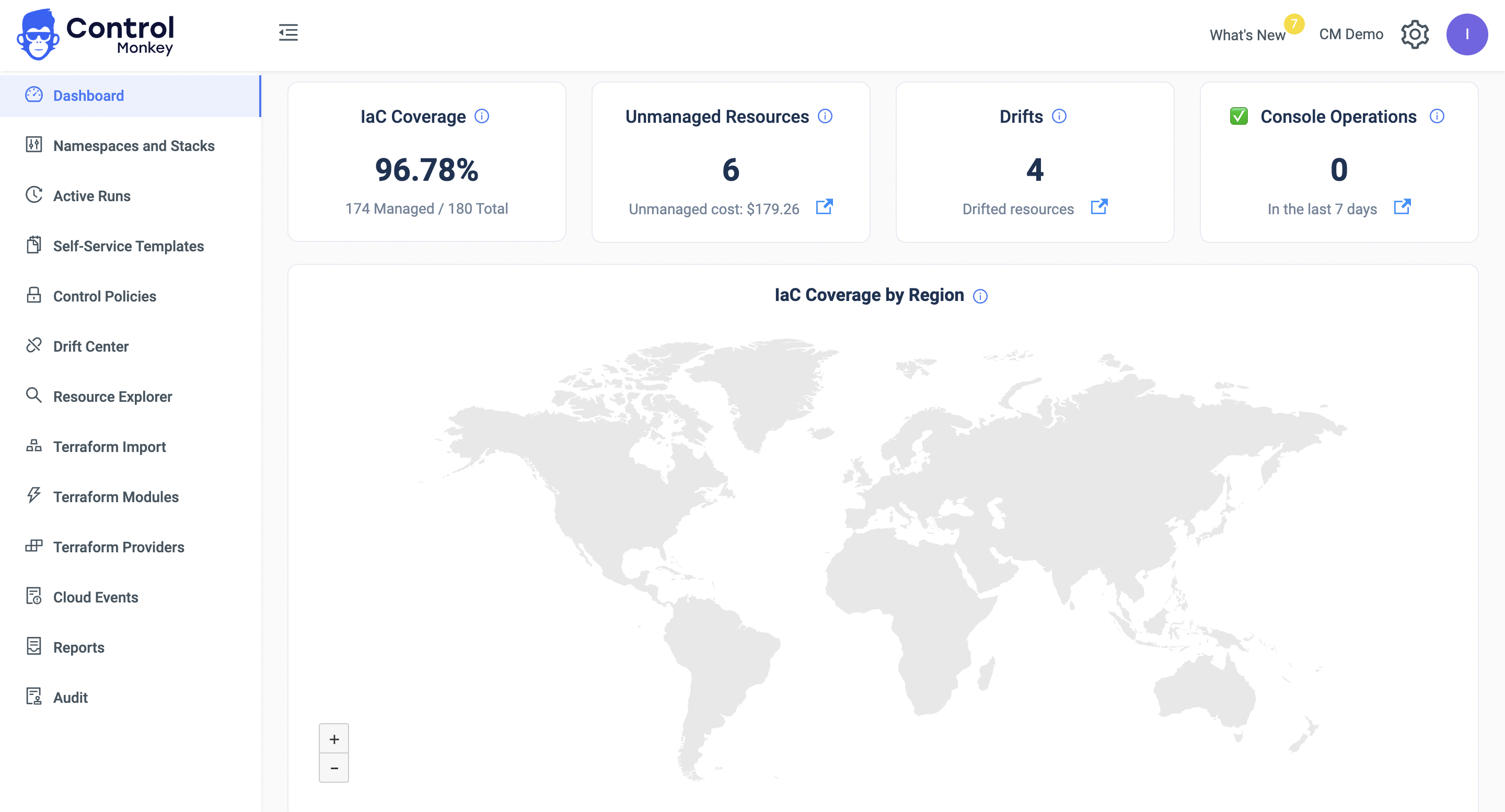Click the yellow What's New notification badge
Screen dimensions: 1505x812
pos(1294,24)
